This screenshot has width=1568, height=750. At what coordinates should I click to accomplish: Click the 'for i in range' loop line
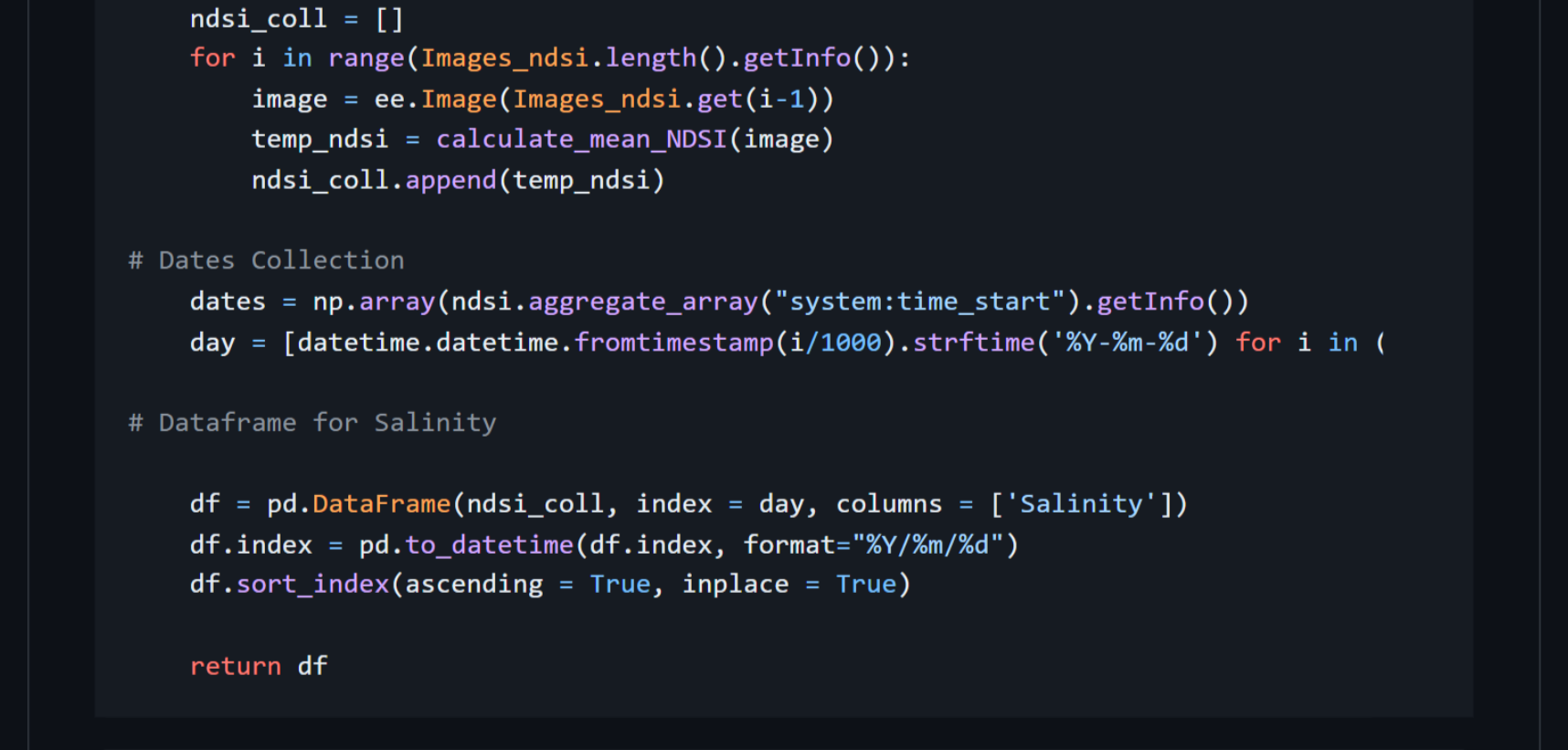[550, 58]
